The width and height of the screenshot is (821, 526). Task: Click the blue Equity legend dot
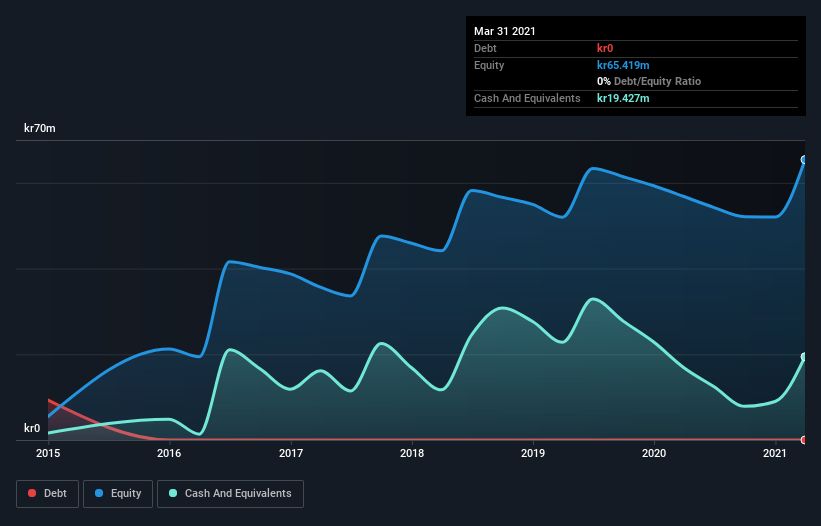[x=99, y=493]
